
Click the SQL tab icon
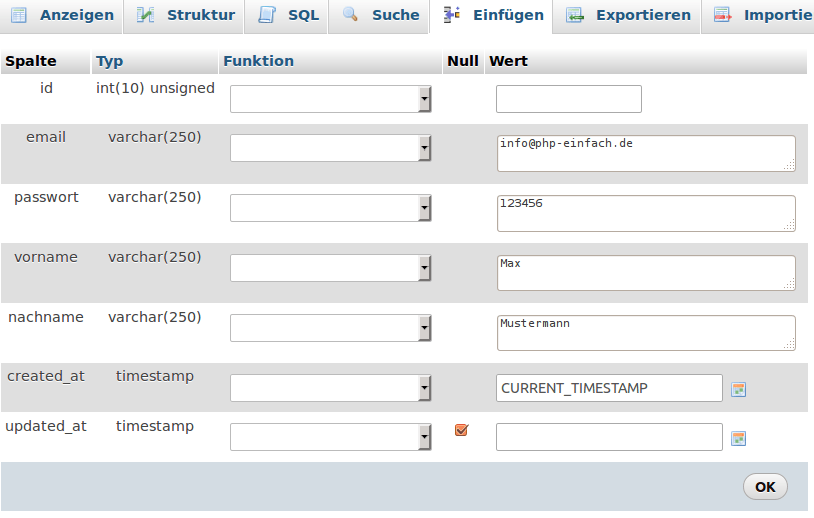tap(267, 15)
